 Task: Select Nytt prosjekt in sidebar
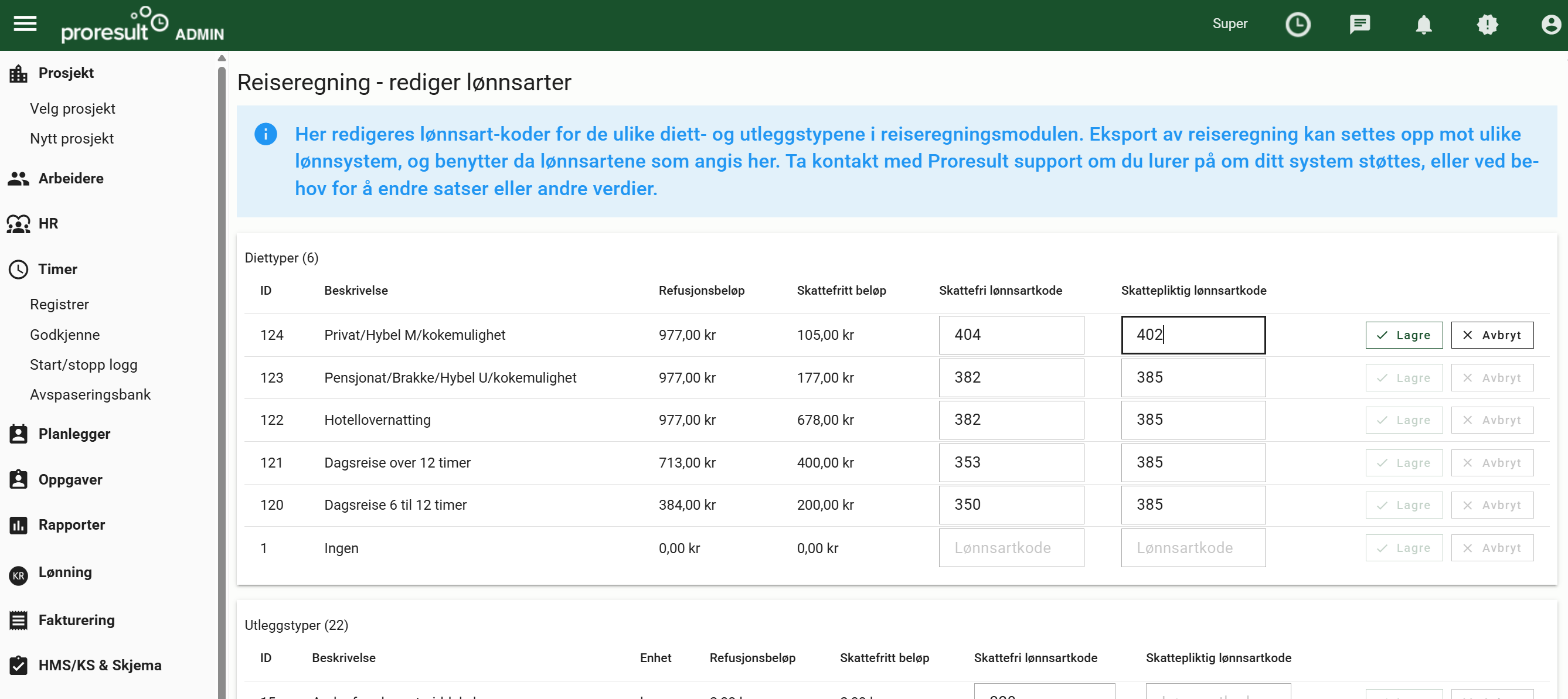(71, 139)
